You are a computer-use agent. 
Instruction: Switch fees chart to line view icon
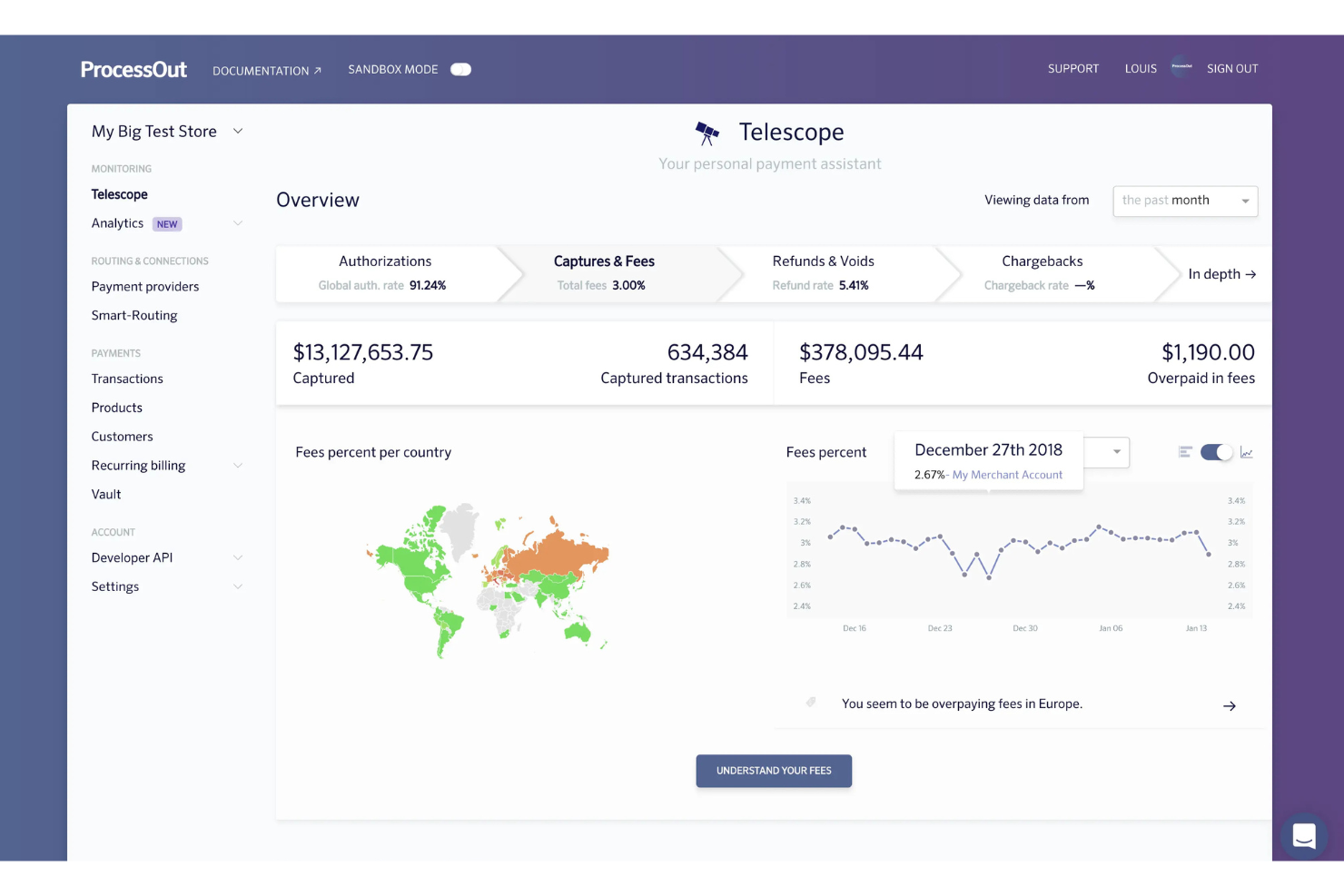pyautogui.click(x=1247, y=452)
